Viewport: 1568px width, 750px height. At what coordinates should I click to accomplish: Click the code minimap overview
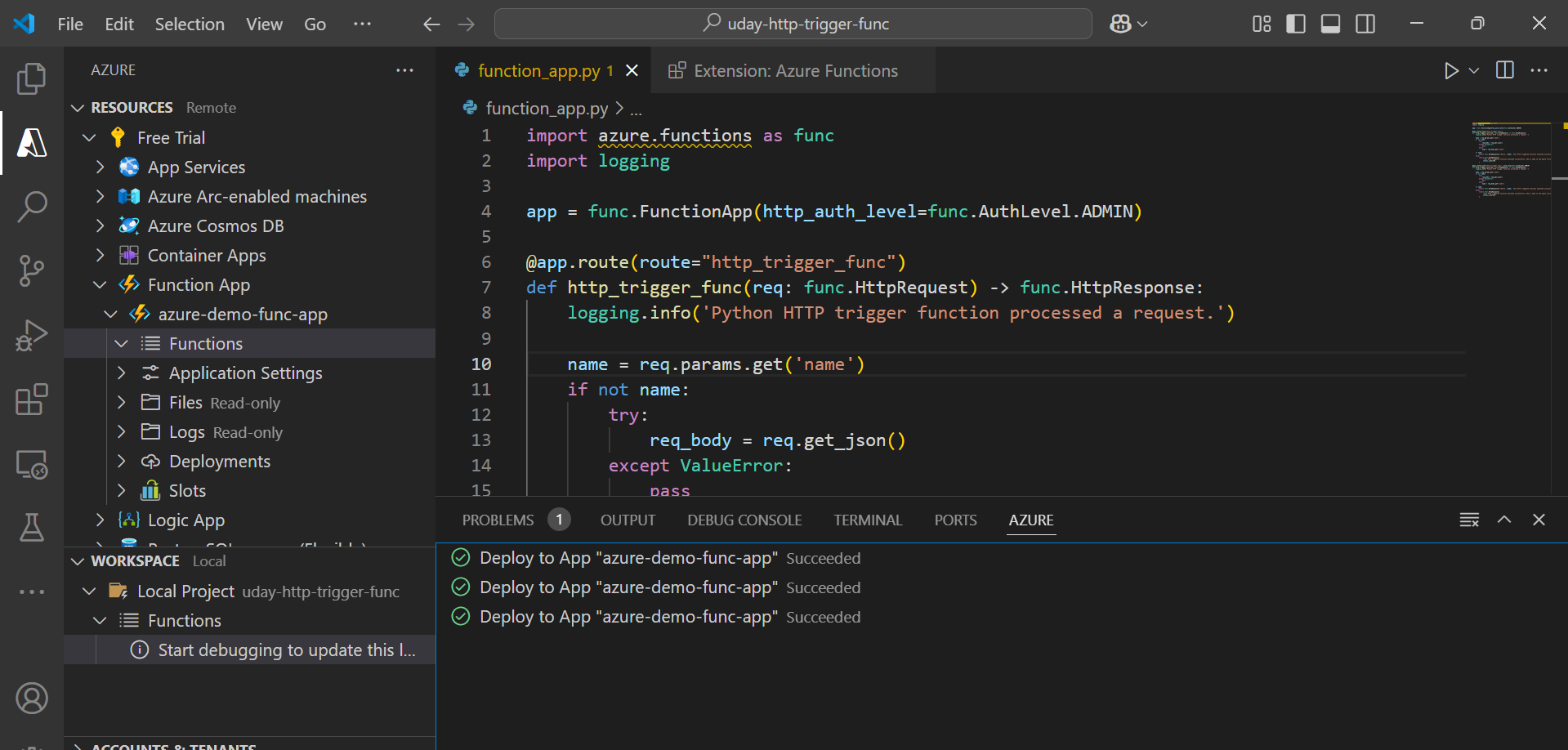pyautogui.click(x=1512, y=159)
